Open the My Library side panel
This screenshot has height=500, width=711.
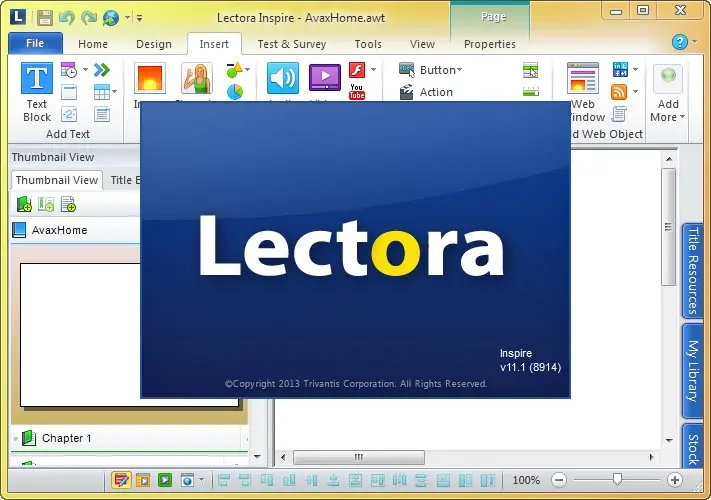692,371
